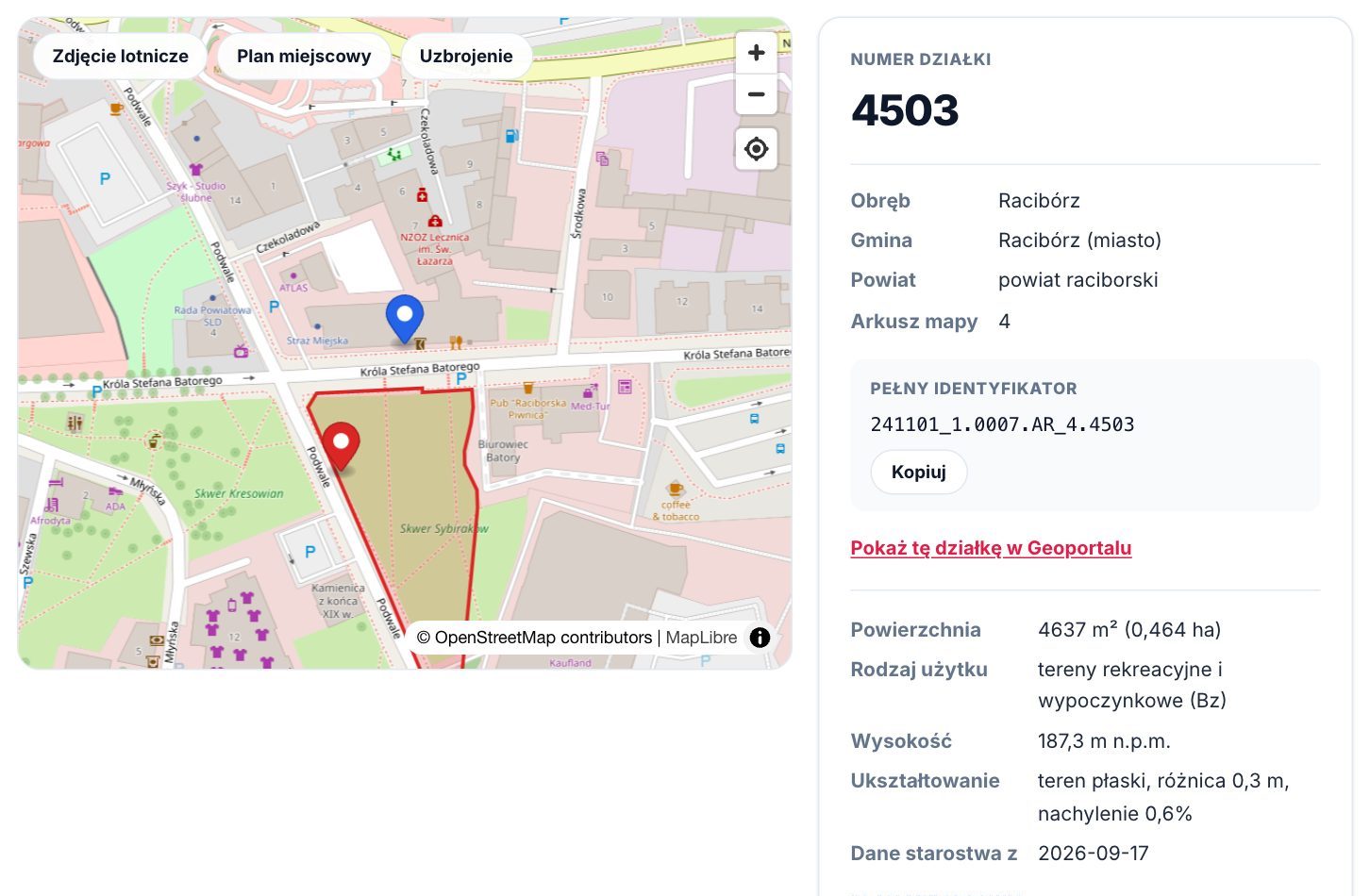Image resolution: width=1370 pixels, height=896 pixels.
Task: Open the OpenStreetMap contributors attribution
Action: 534,638
